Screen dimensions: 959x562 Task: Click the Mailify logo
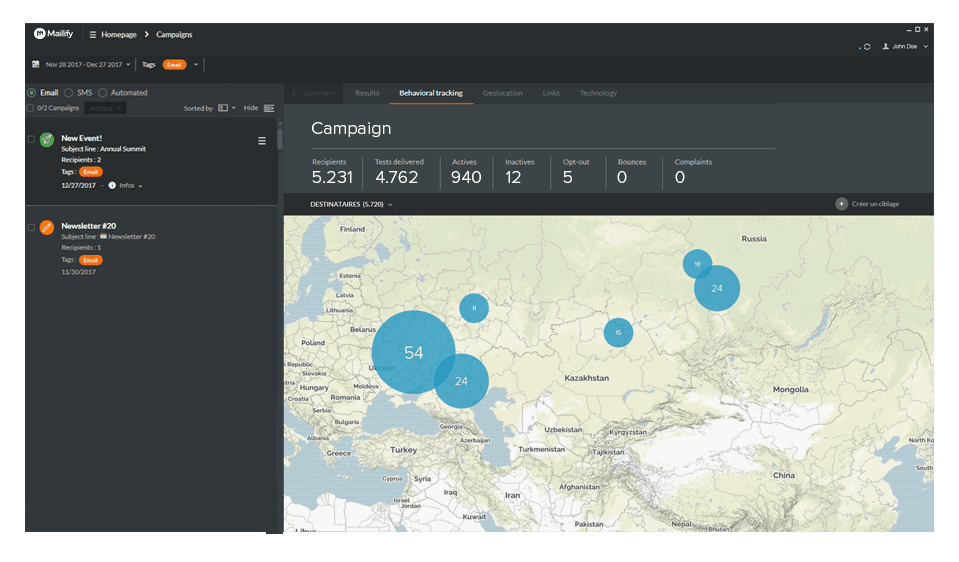coord(53,34)
